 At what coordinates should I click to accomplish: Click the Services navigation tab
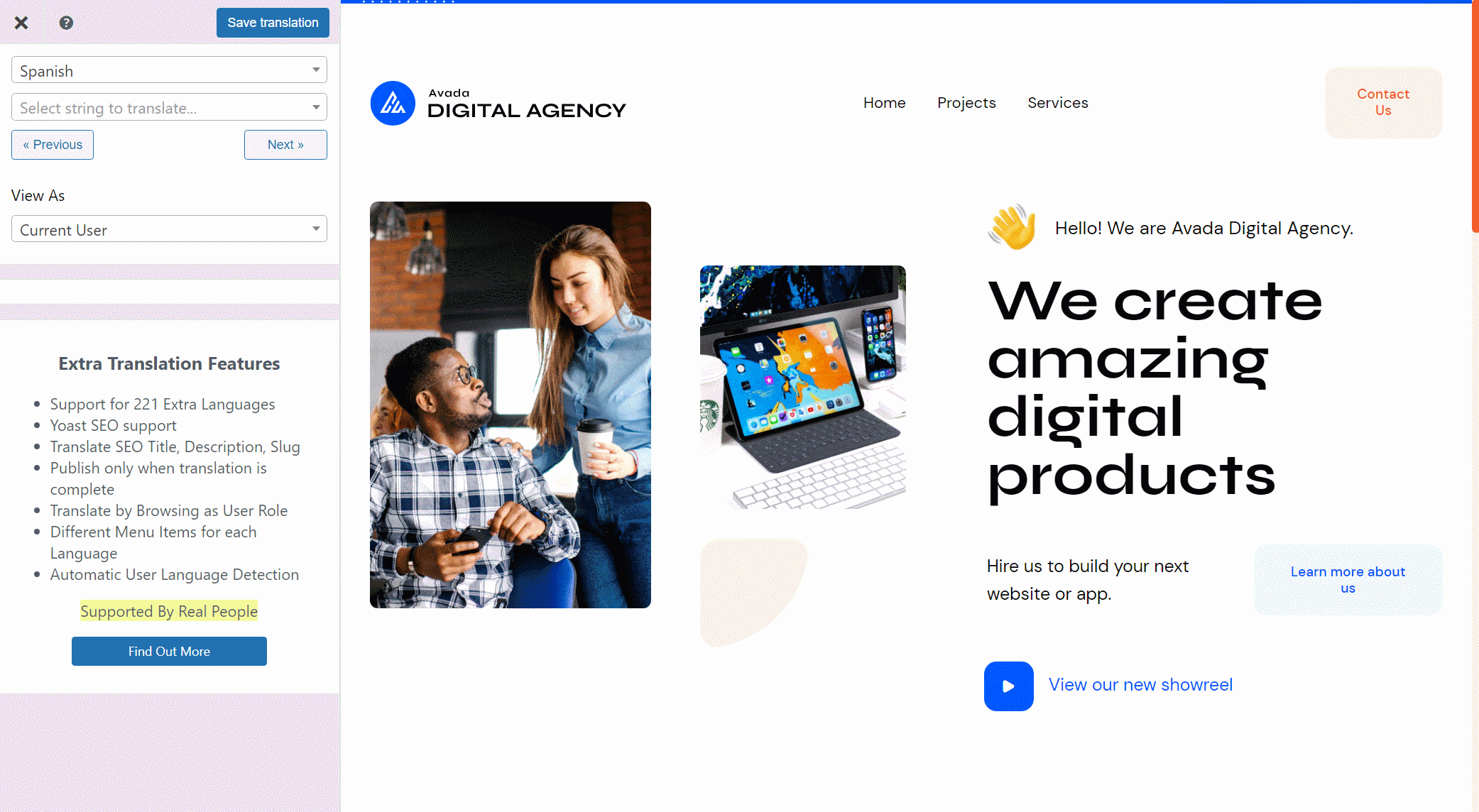pyautogui.click(x=1058, y=103)
